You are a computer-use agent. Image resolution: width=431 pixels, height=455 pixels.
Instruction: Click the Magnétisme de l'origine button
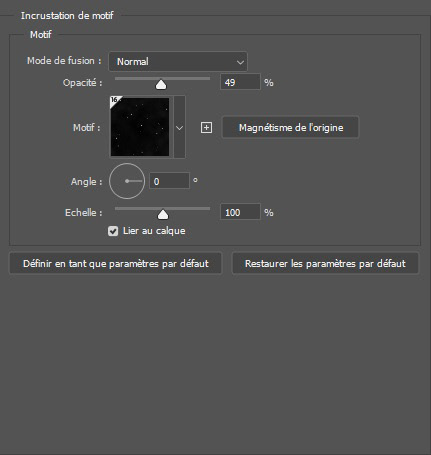(x=291, y=127)
